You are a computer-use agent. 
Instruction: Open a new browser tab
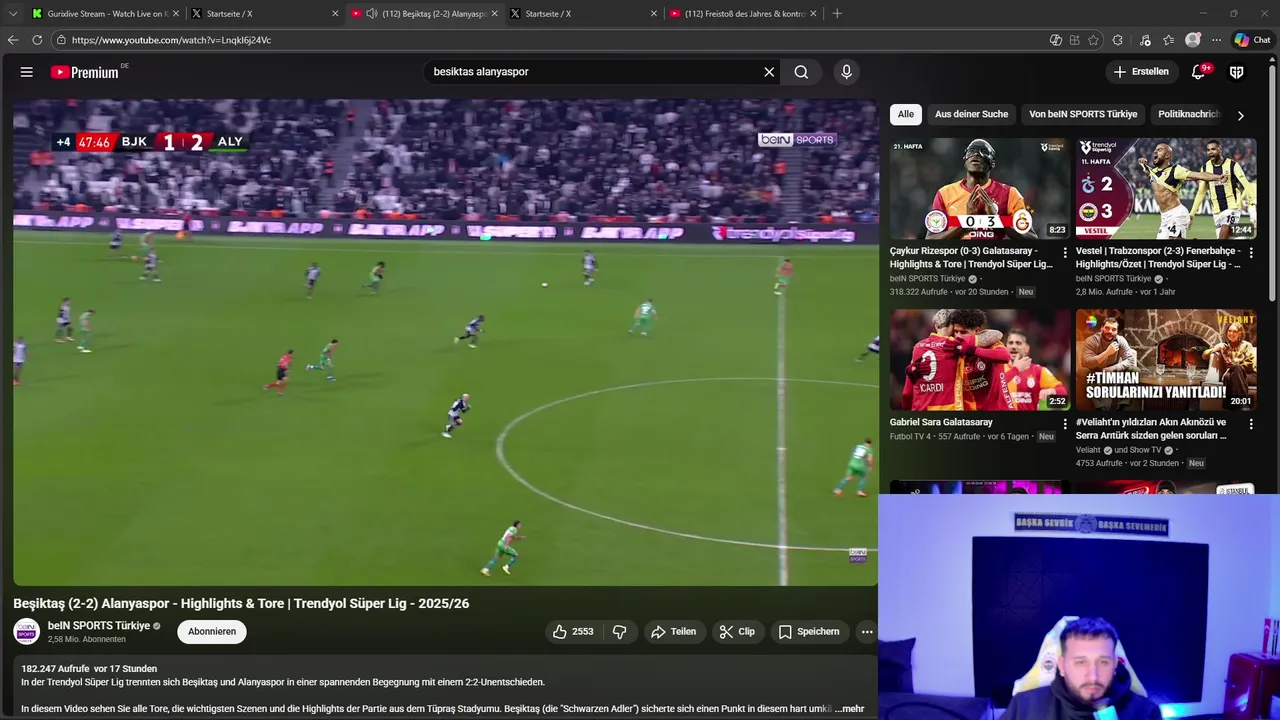tap(837, 14)
